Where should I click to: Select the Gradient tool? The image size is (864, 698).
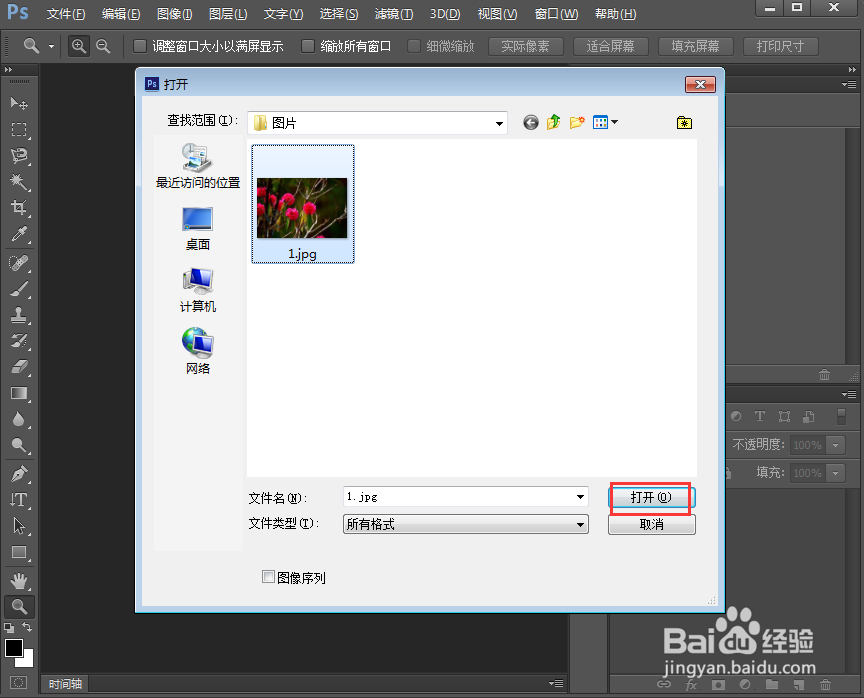coord(18,392)
